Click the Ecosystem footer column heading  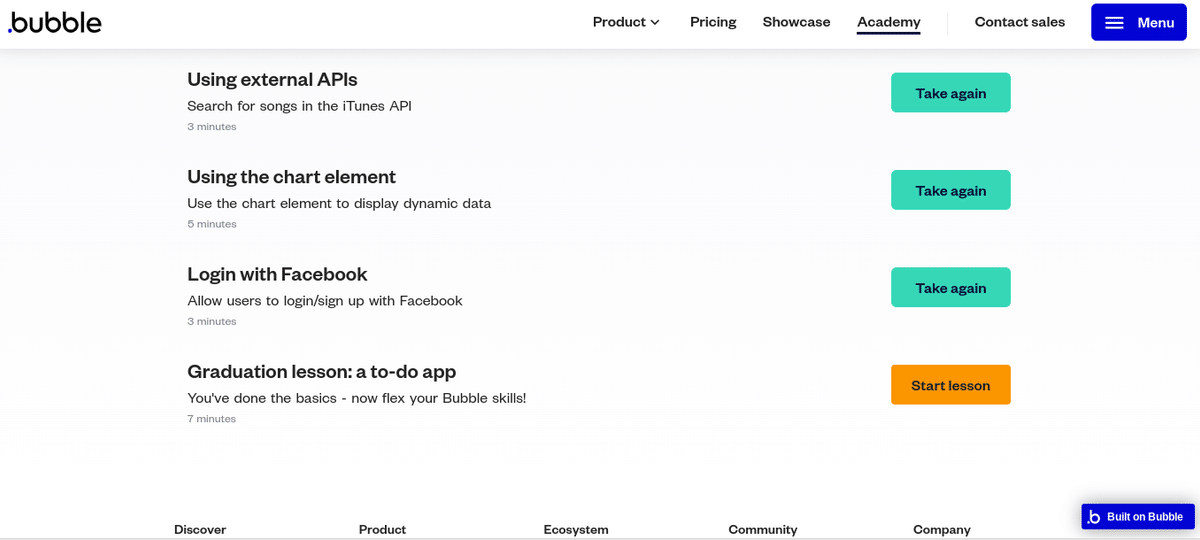coord(576,529)
